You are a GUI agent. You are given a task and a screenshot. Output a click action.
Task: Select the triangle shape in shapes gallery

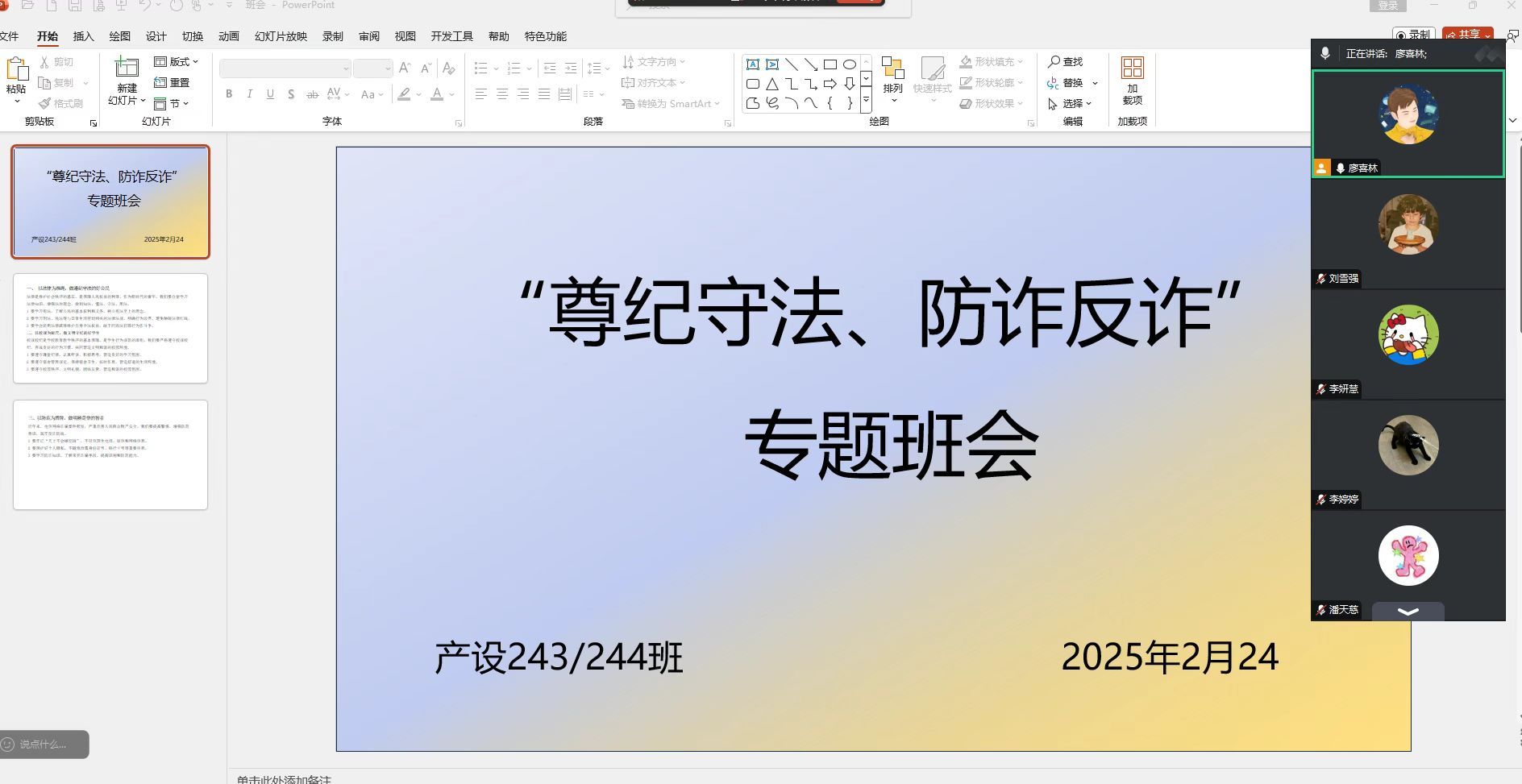[x=772, y=84]
